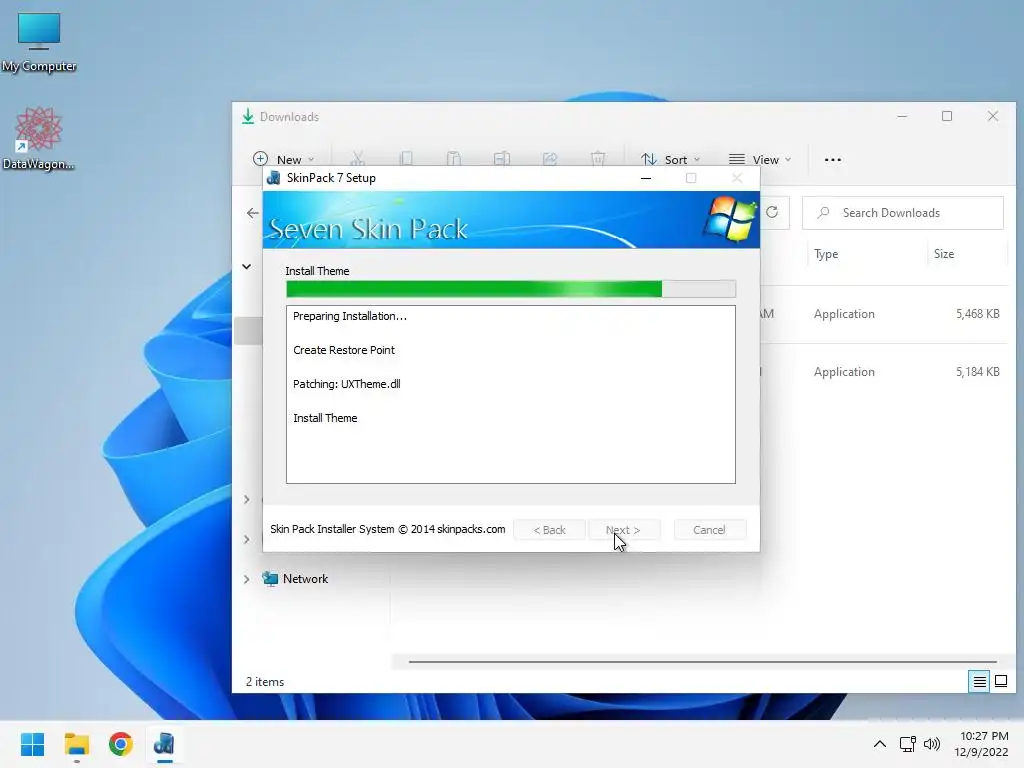This screenshot has width=1024, height=768.
Task: Launch Google Chrome from the taskbar
Action: pyautogui.click(x=121, y=744)
